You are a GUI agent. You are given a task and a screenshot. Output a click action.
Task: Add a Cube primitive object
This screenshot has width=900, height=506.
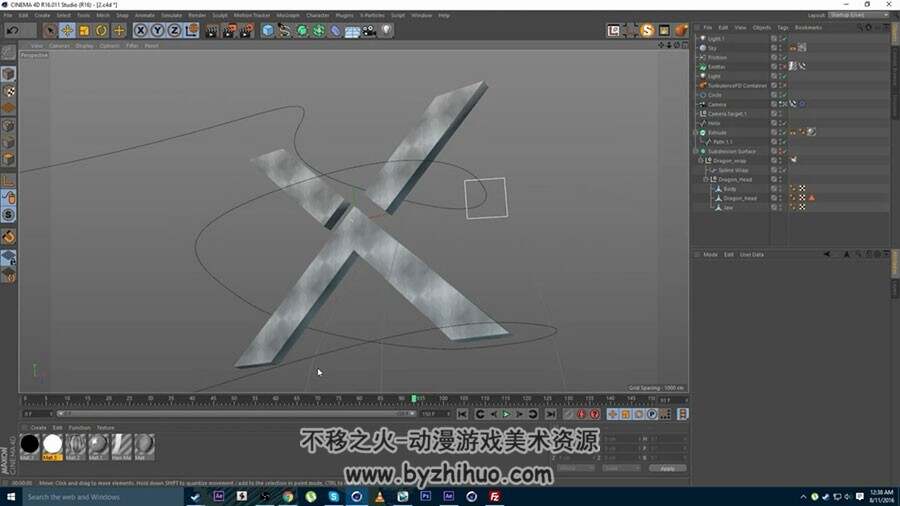267,30
